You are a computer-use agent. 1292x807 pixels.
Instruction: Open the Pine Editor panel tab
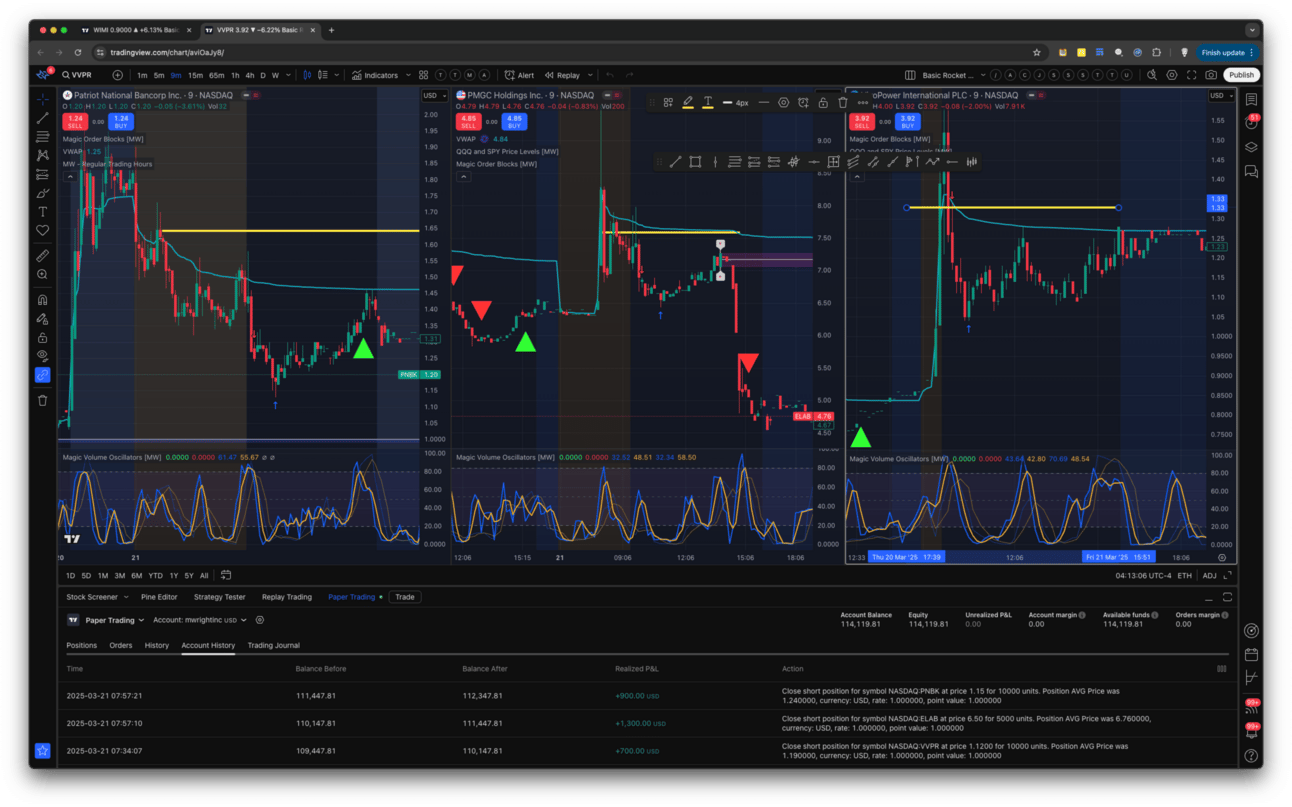pyautogui.click(x=159, y=597)
